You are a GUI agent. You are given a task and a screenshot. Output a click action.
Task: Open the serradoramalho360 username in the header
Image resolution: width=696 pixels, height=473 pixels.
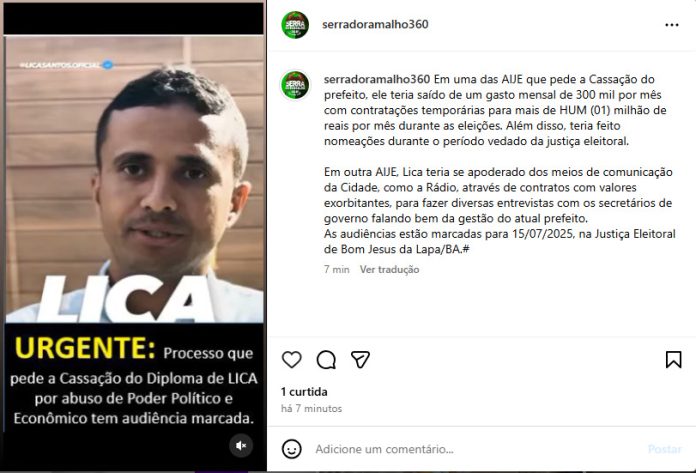tap(375, 24)
